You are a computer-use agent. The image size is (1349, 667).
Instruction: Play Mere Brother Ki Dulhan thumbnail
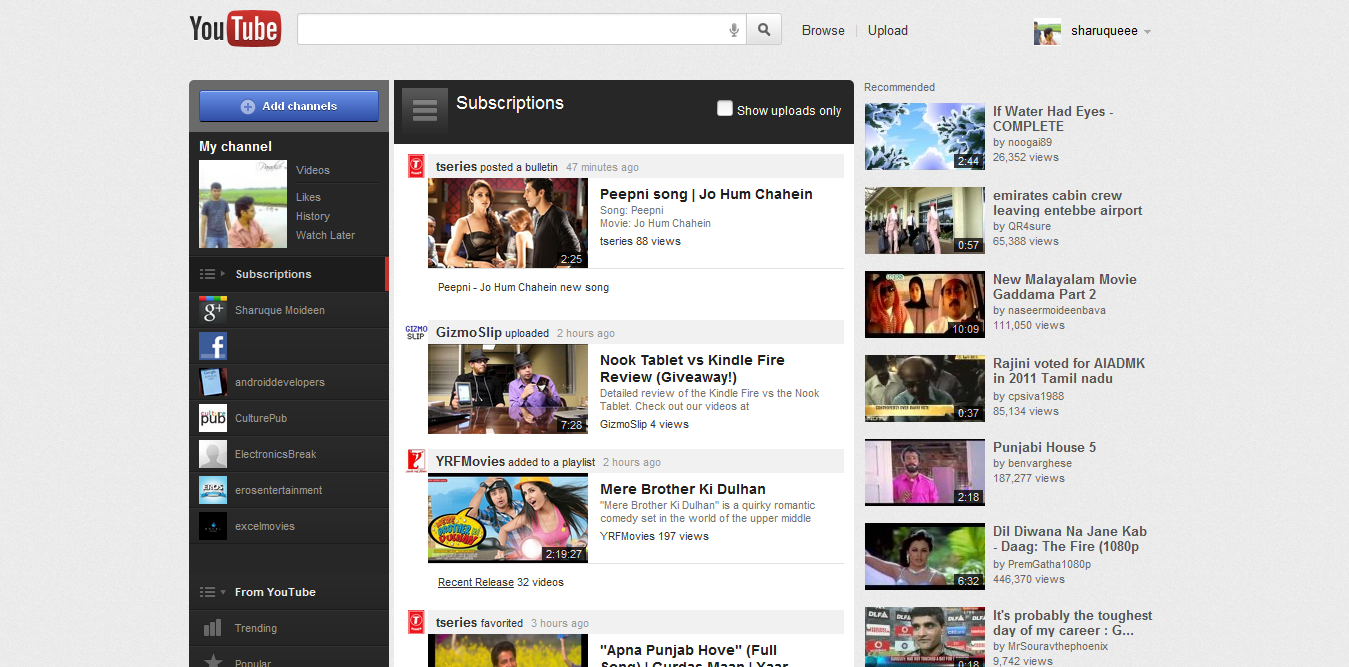[x=508, y=518]
